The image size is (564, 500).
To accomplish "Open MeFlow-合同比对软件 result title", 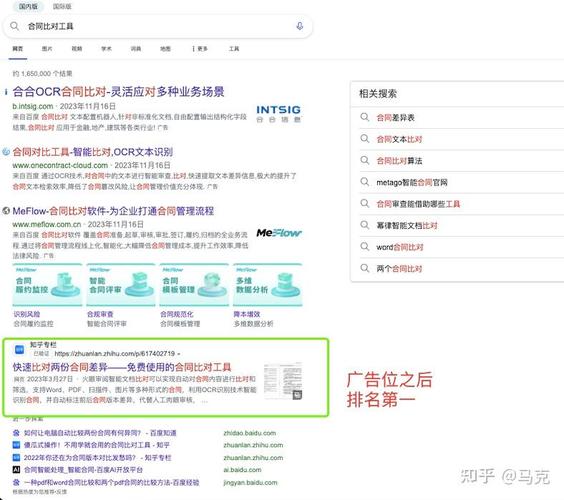I will (x=113, y=211).
